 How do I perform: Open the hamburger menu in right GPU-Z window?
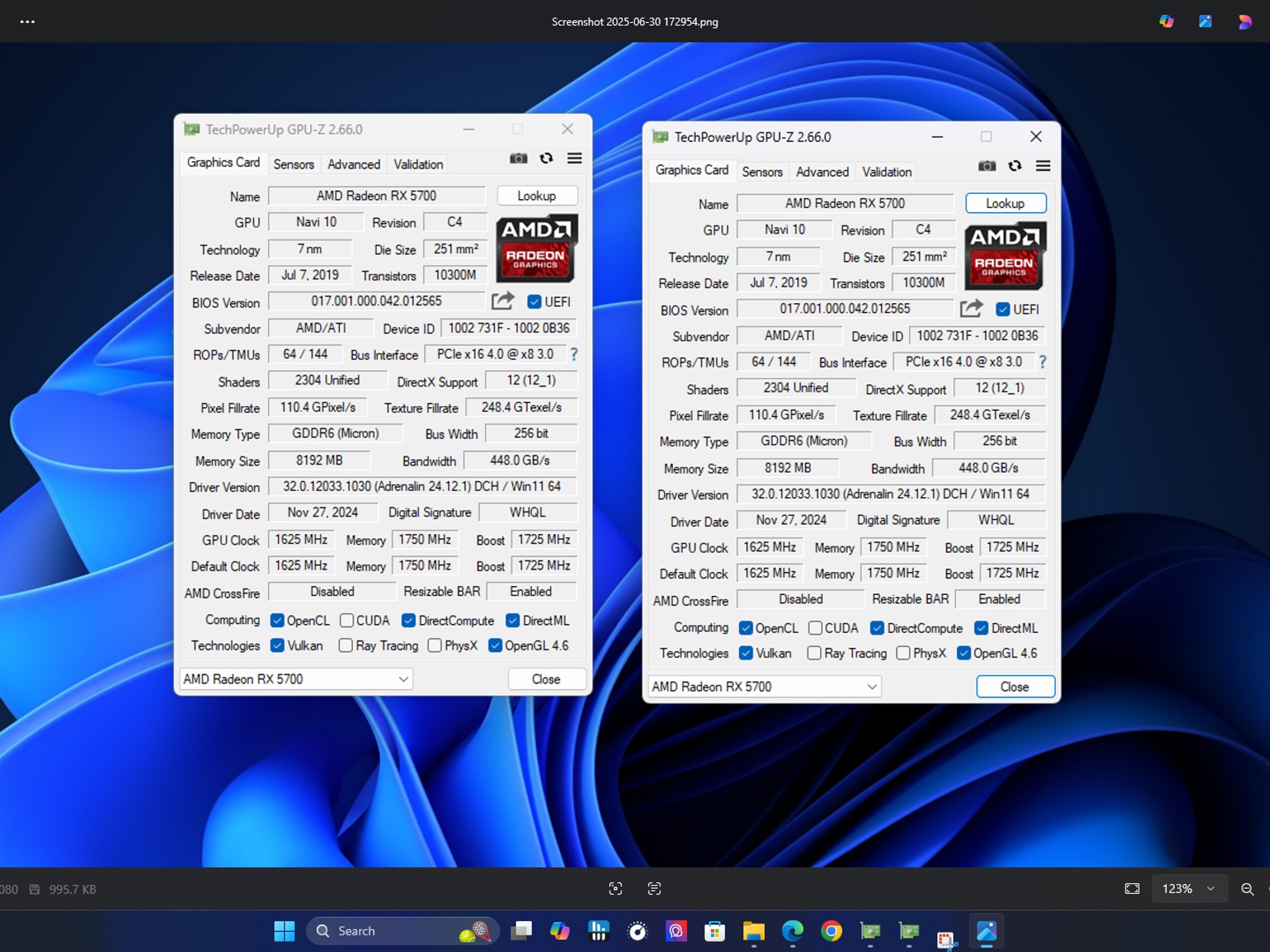coord(1044,166)
